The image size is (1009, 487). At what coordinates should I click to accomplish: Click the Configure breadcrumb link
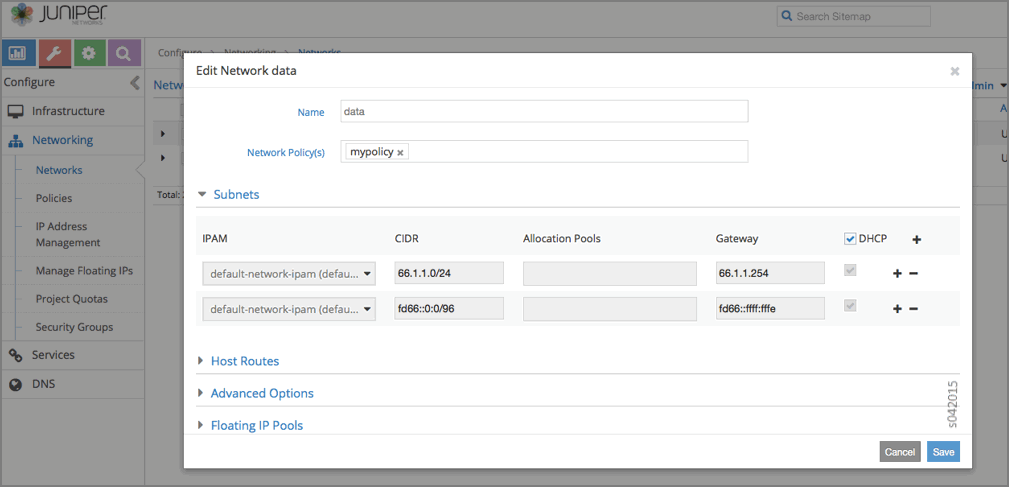(180, 52)
